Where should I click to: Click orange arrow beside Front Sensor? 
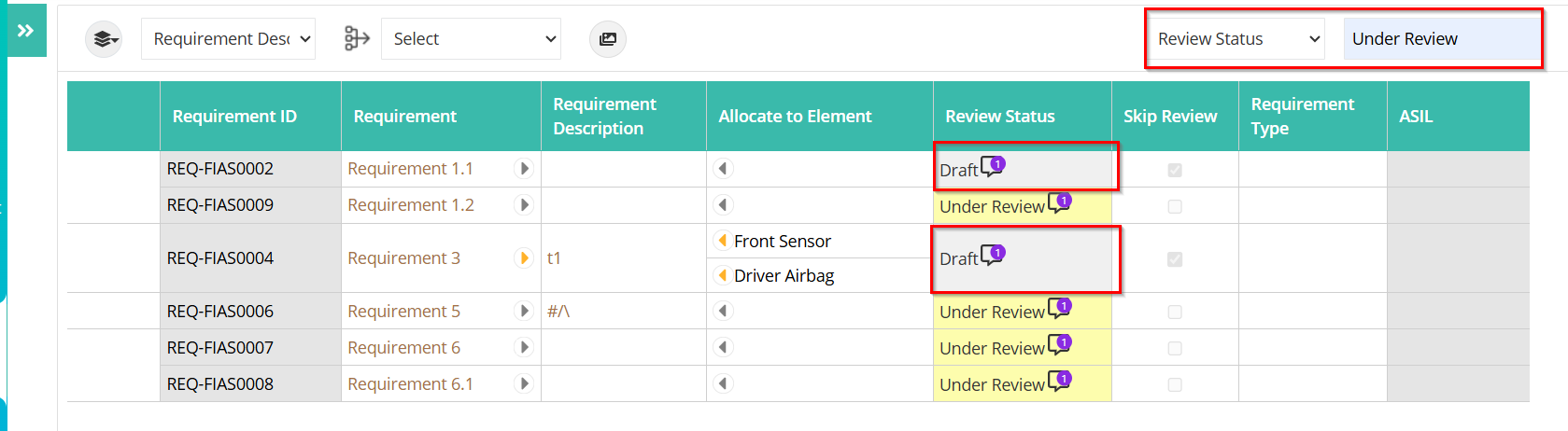click(723, 241)
